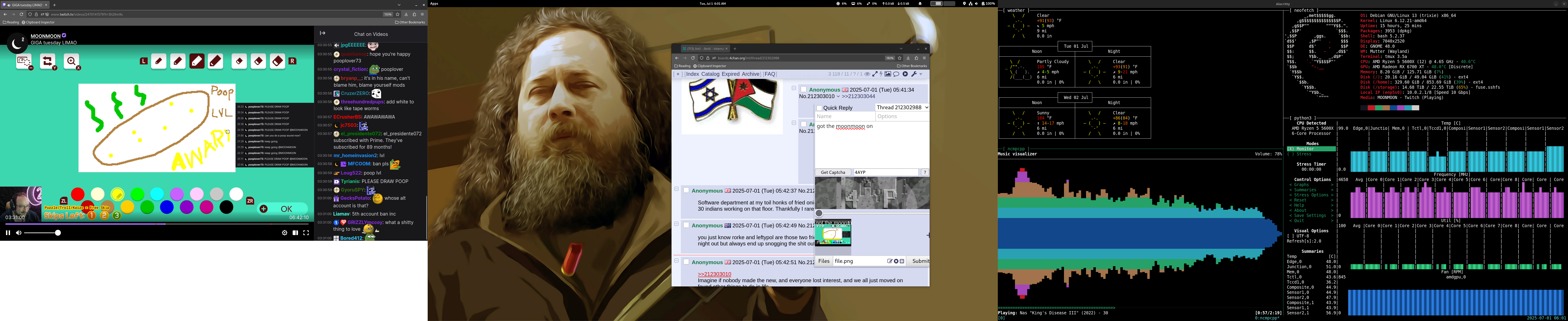
Task: Collapse the Chat on Videos panel
Action: [x=323, y=33]
